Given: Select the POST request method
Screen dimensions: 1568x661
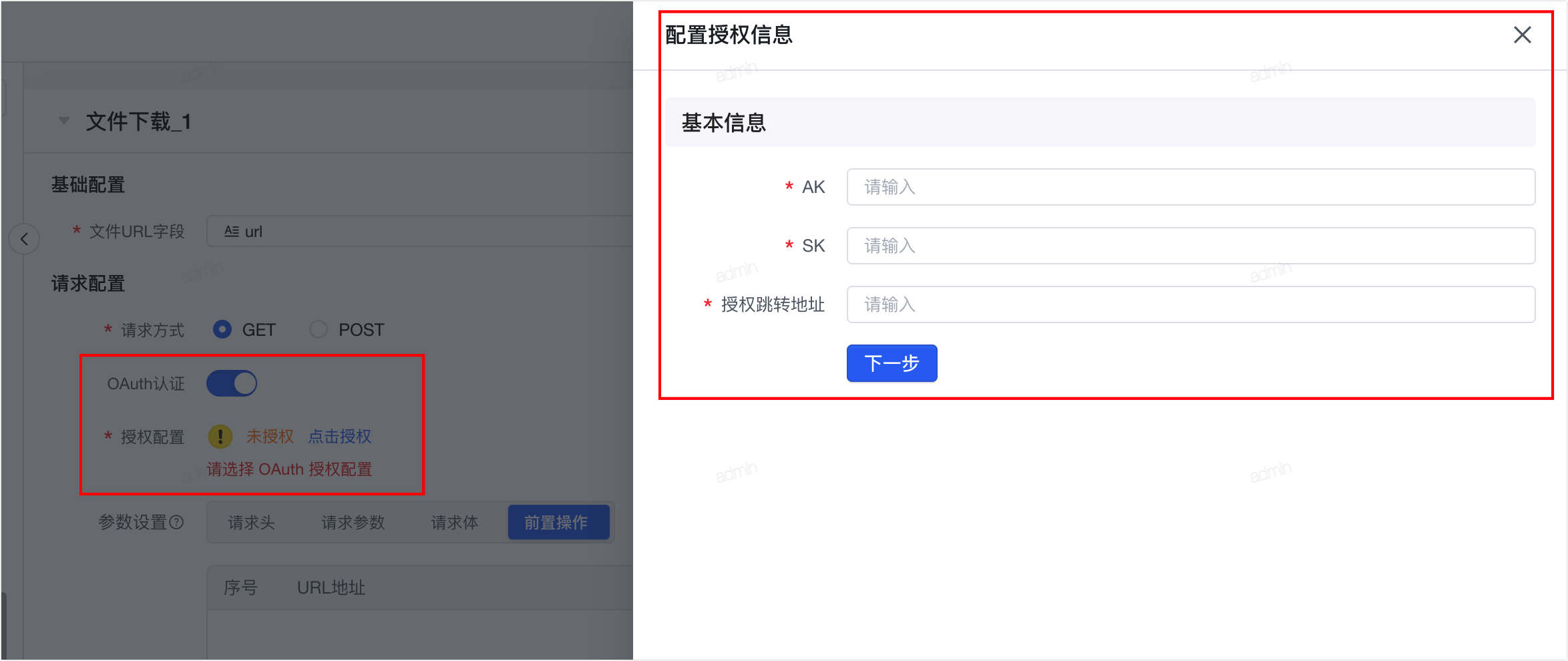Looking at the screenshot, I should [x=319, y=330].
